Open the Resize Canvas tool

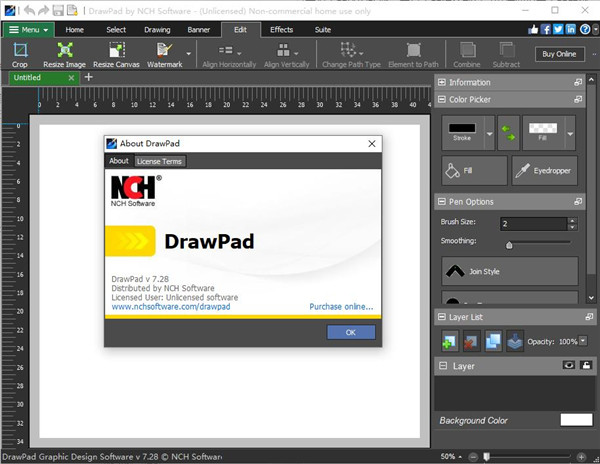(x=117, y=54)
